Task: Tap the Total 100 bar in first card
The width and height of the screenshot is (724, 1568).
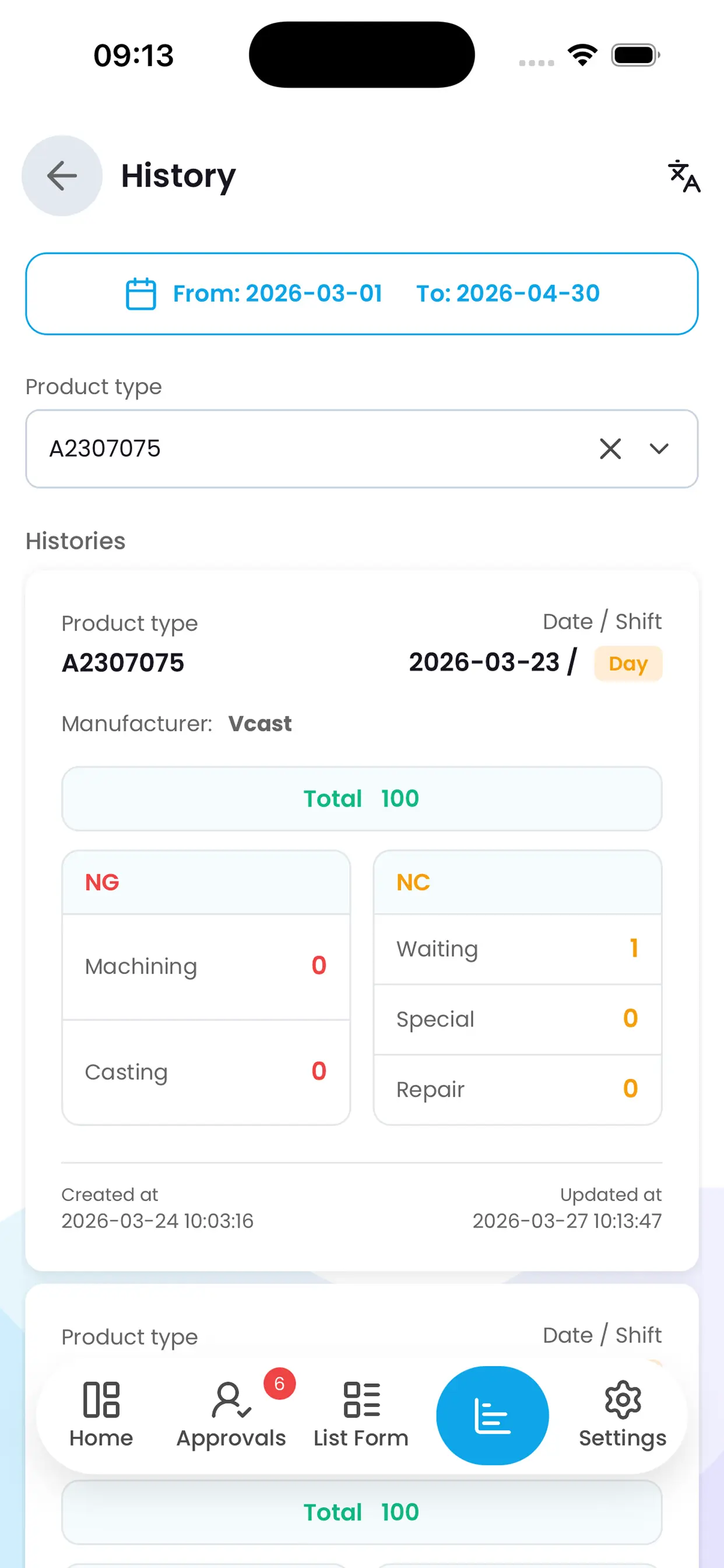Action: tap(361, 799)
